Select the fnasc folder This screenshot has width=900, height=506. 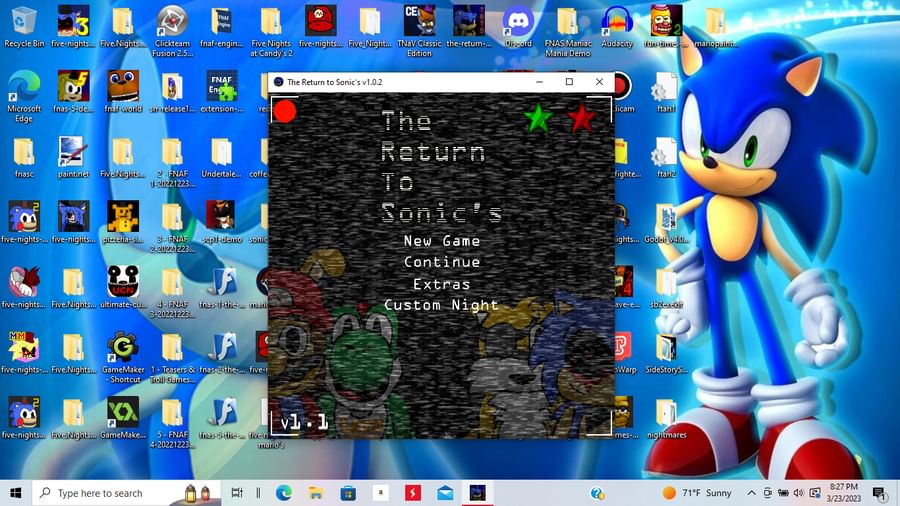click(x=24, y=157)
